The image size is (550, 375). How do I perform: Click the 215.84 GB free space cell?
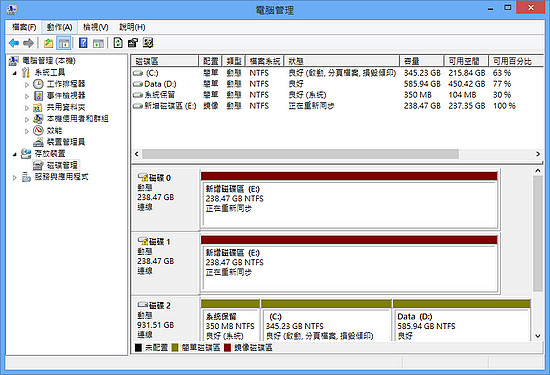[467, 73]
